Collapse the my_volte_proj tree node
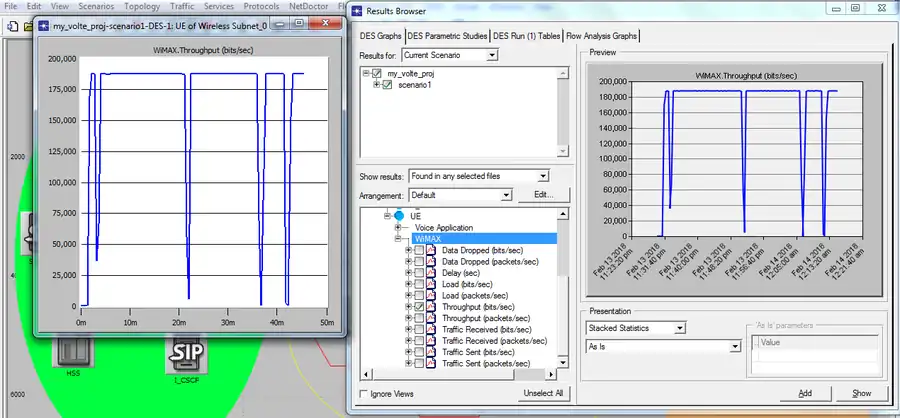 point(366,73)
